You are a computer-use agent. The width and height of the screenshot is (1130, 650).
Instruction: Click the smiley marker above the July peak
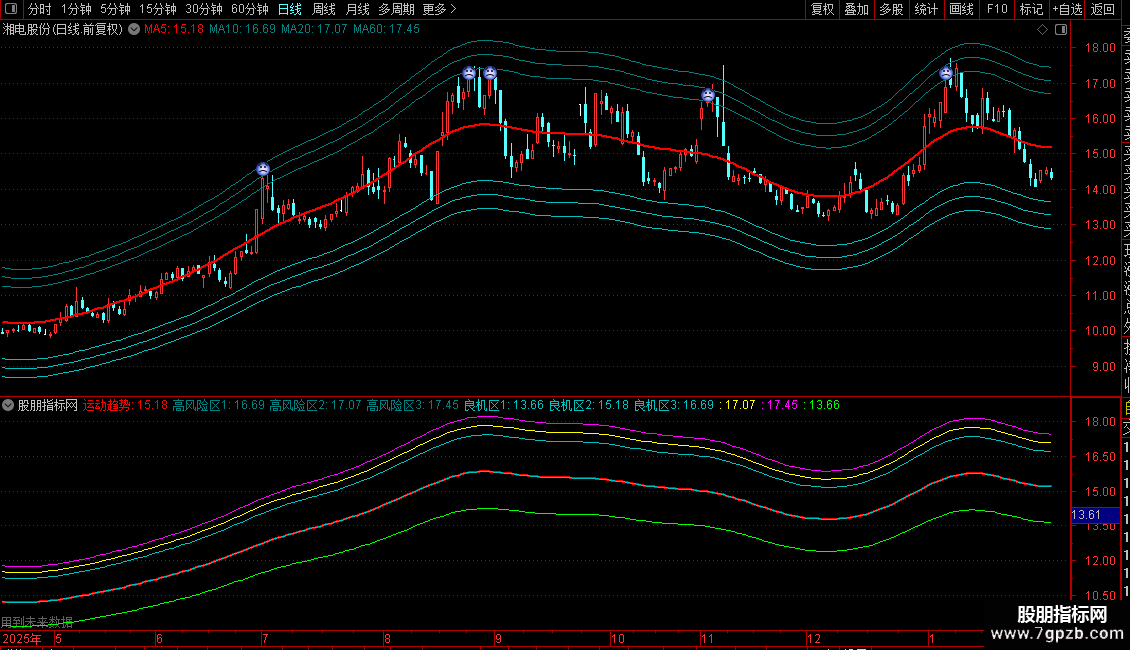point(262,170)
